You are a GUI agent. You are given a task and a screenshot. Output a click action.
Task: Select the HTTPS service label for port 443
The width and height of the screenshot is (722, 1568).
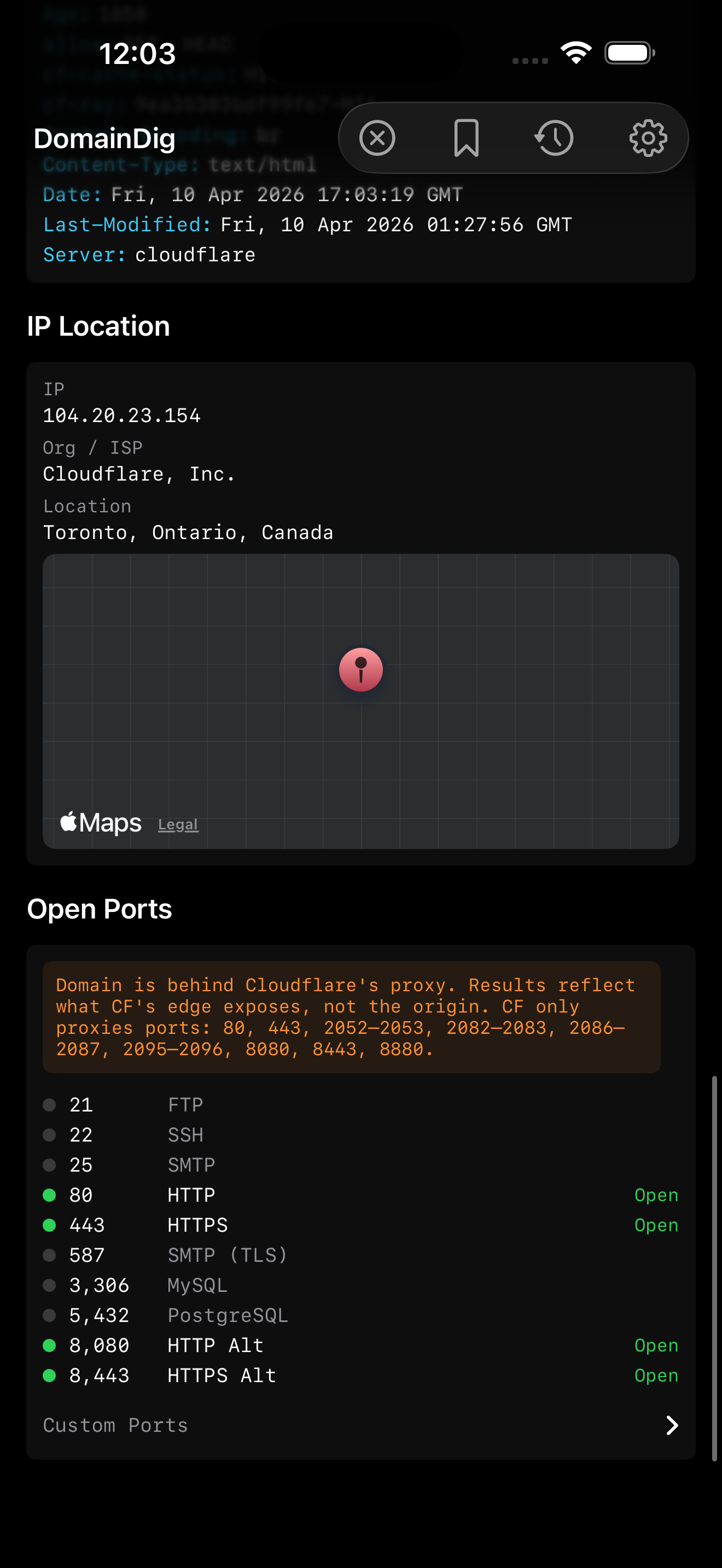click(x=198, y=1225)
